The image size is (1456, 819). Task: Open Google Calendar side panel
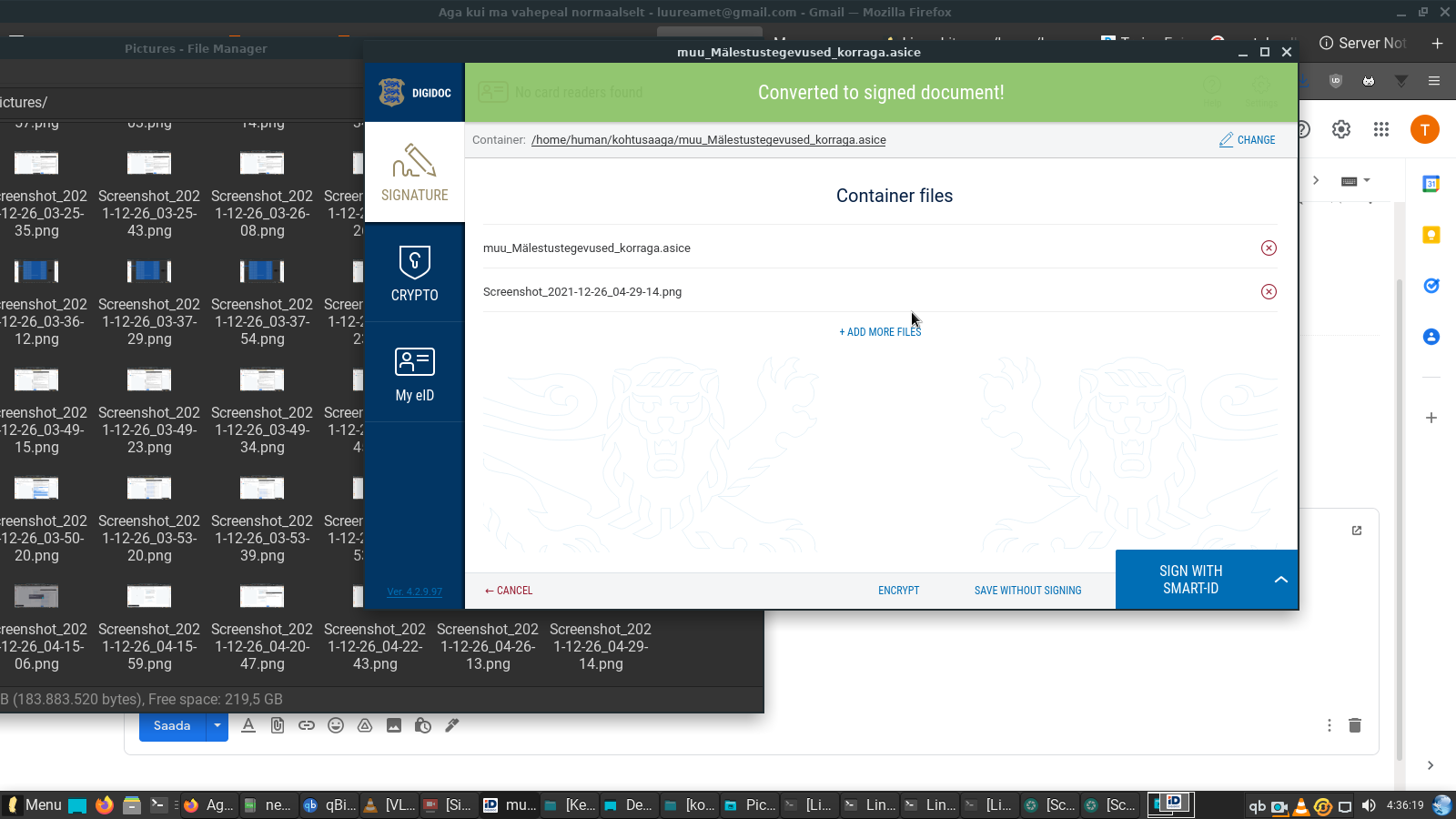pos(1431,184)
